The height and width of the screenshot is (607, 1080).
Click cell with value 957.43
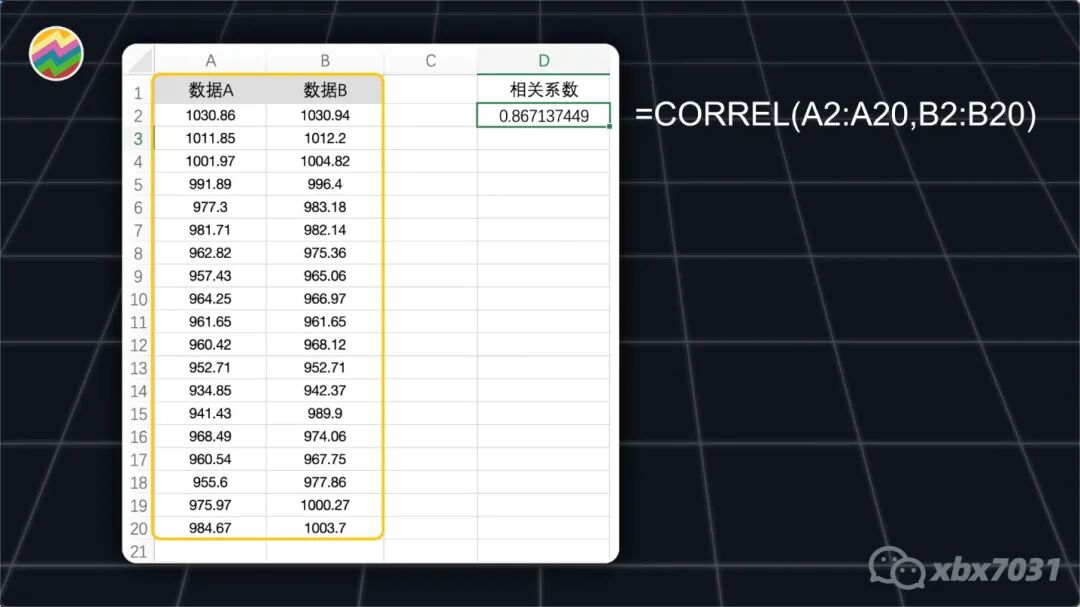(x=210, y=276)
